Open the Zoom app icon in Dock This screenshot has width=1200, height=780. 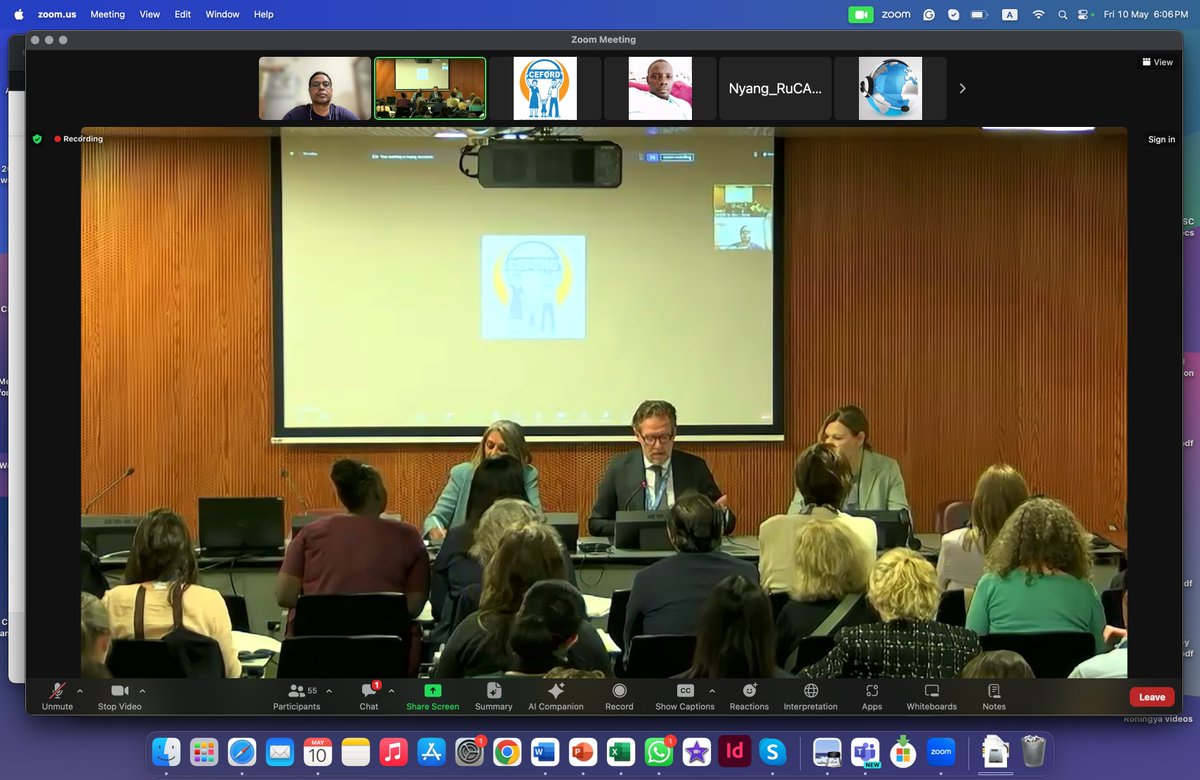[x=940, y=752]
